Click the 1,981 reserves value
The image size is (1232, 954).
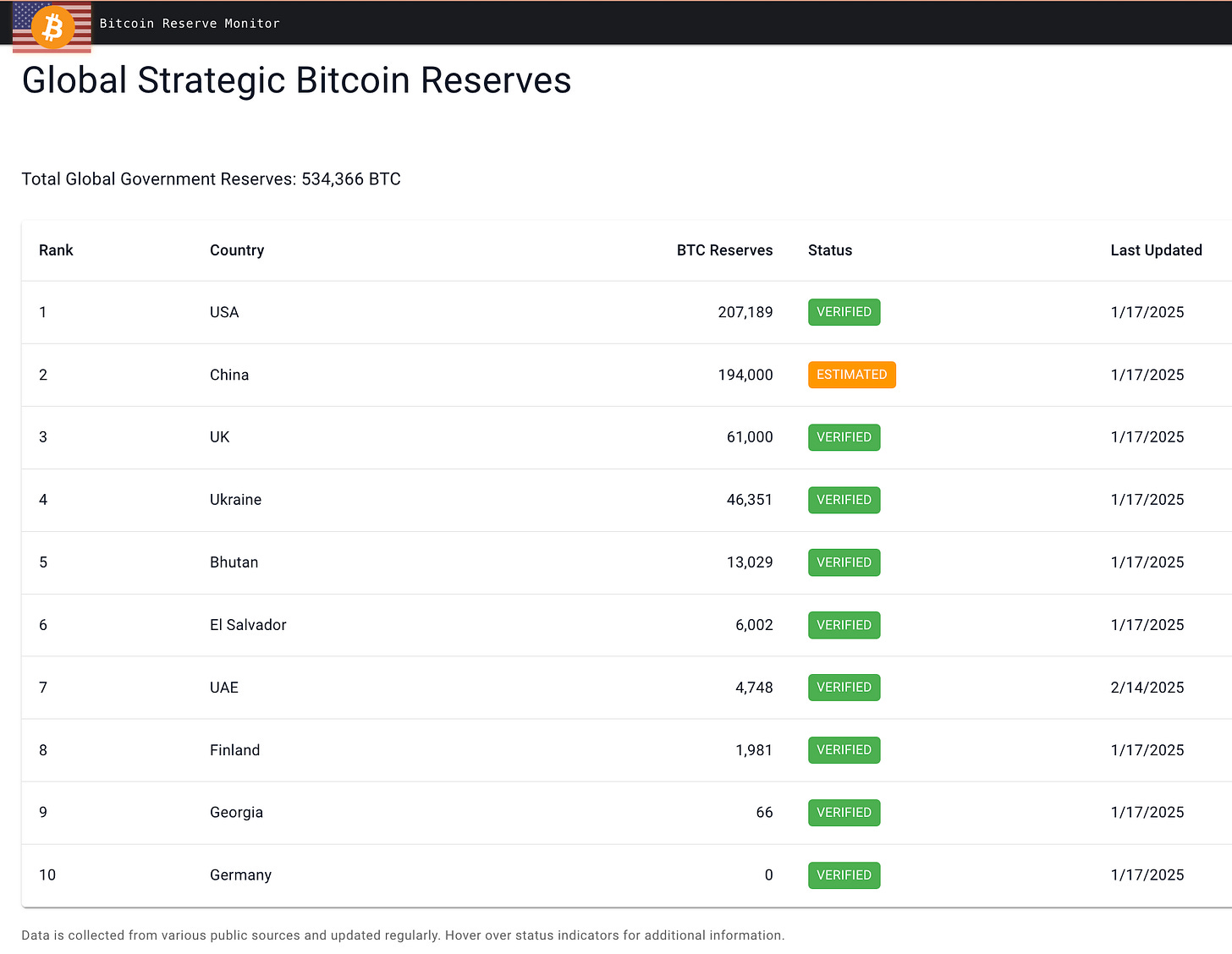point(754,750)
